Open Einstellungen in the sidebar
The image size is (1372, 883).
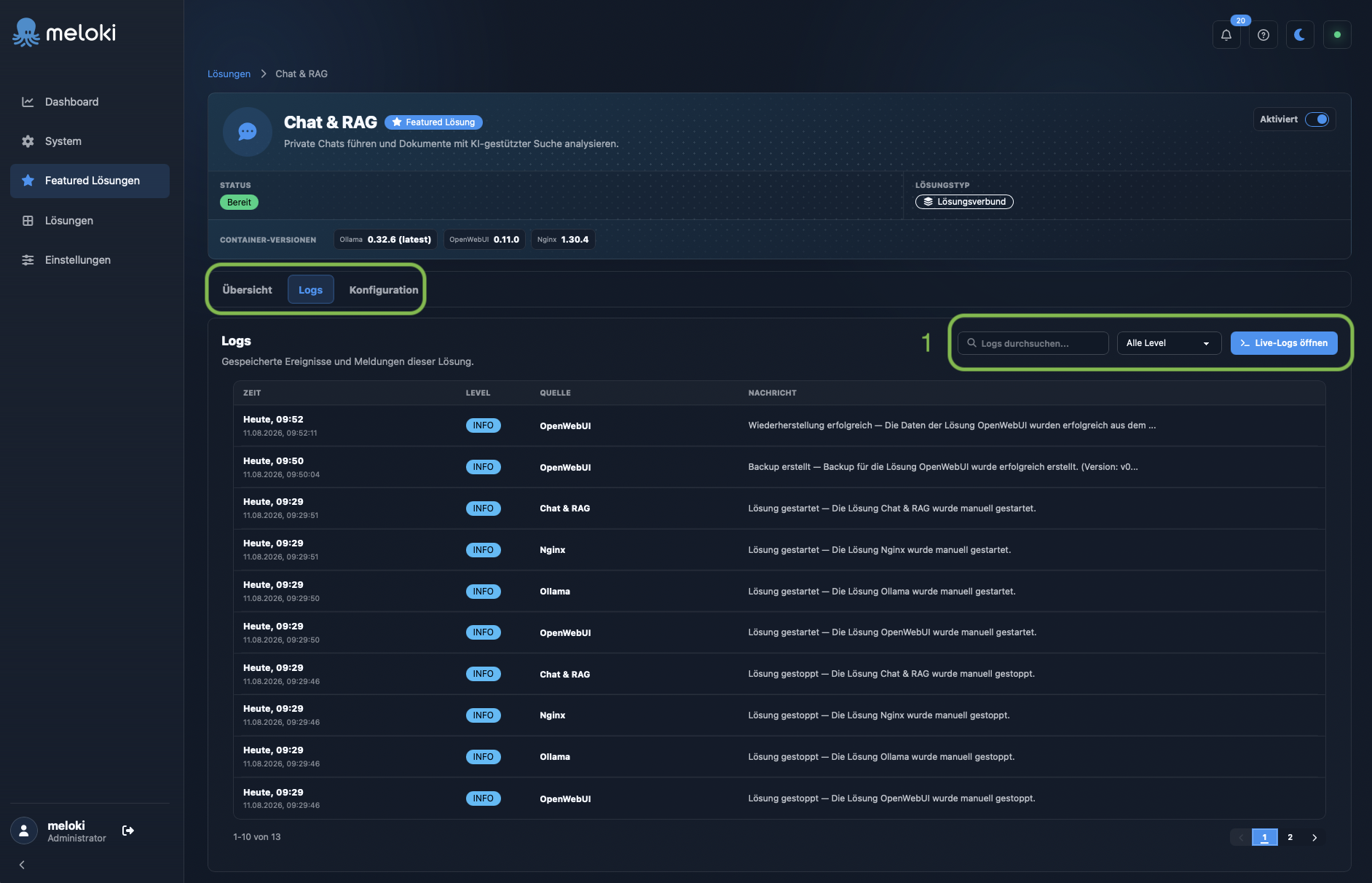[x=90, y=260]
